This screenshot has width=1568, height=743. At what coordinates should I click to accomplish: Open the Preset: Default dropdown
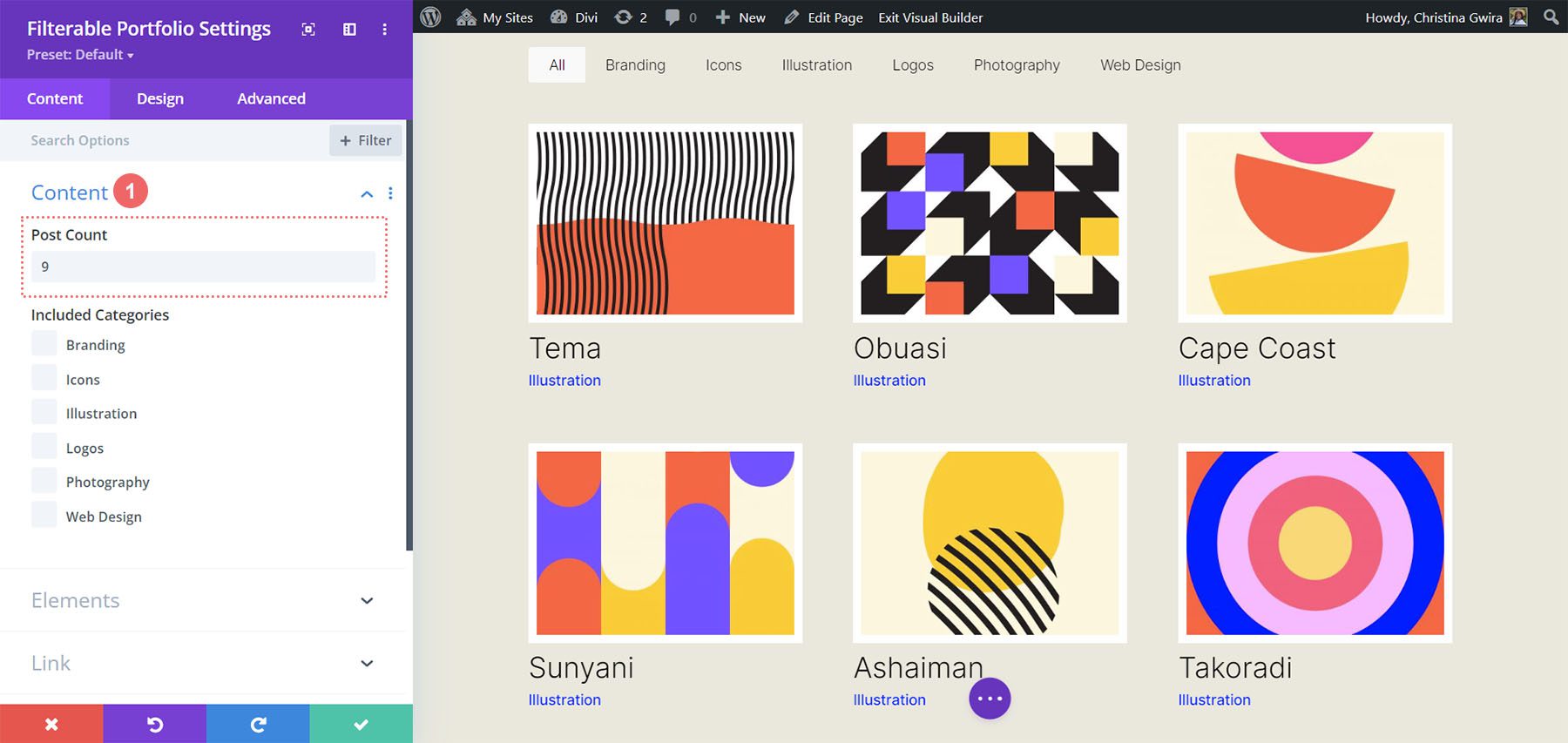pos(80,55)
